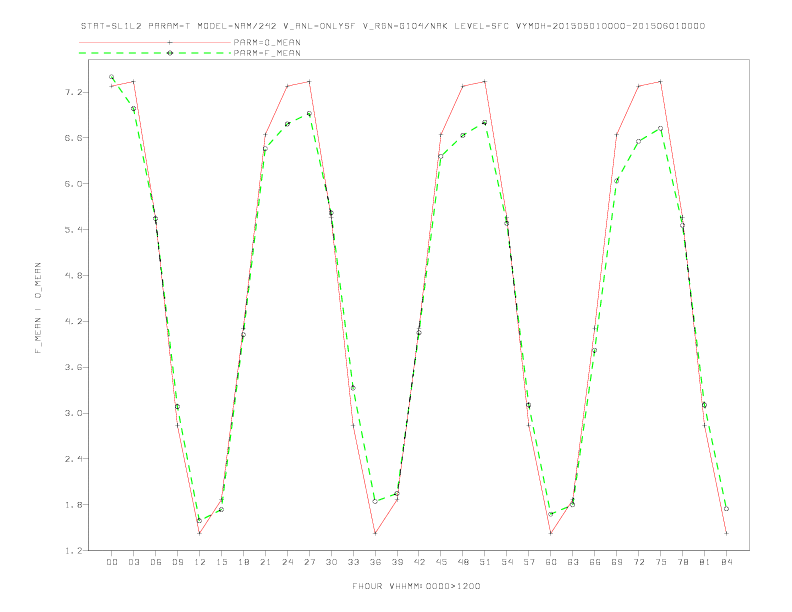792x612 pixels.
Task: Click the O_MEAN minimum point at hour 12
Action: pyautogui.click(x=200, y=533)
